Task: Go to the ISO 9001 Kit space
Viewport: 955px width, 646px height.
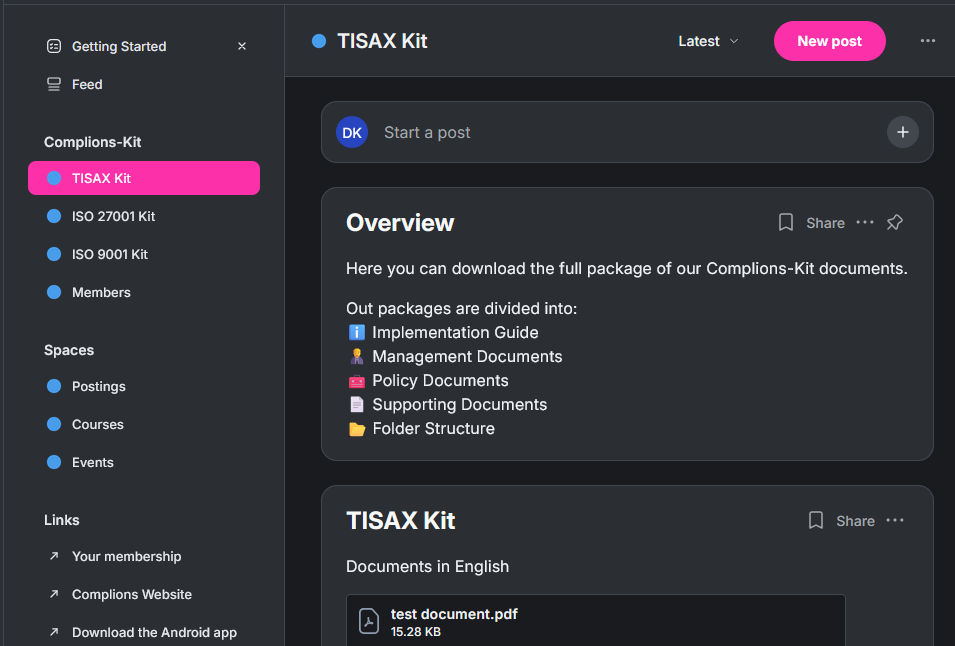Action: (109, 254)
